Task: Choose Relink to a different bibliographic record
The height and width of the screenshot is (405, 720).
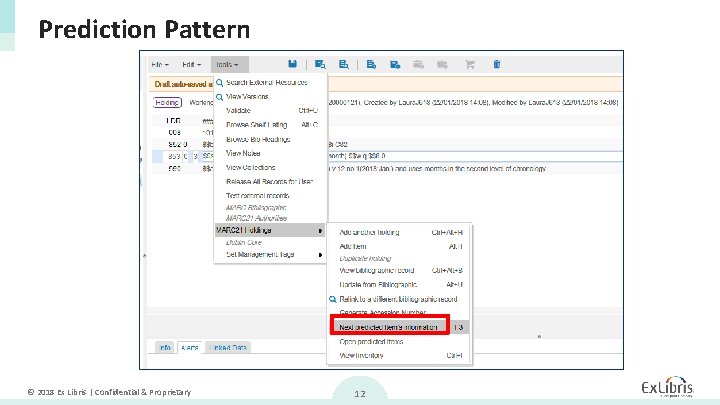Action: pyautogui.click(x=398, y=299)
